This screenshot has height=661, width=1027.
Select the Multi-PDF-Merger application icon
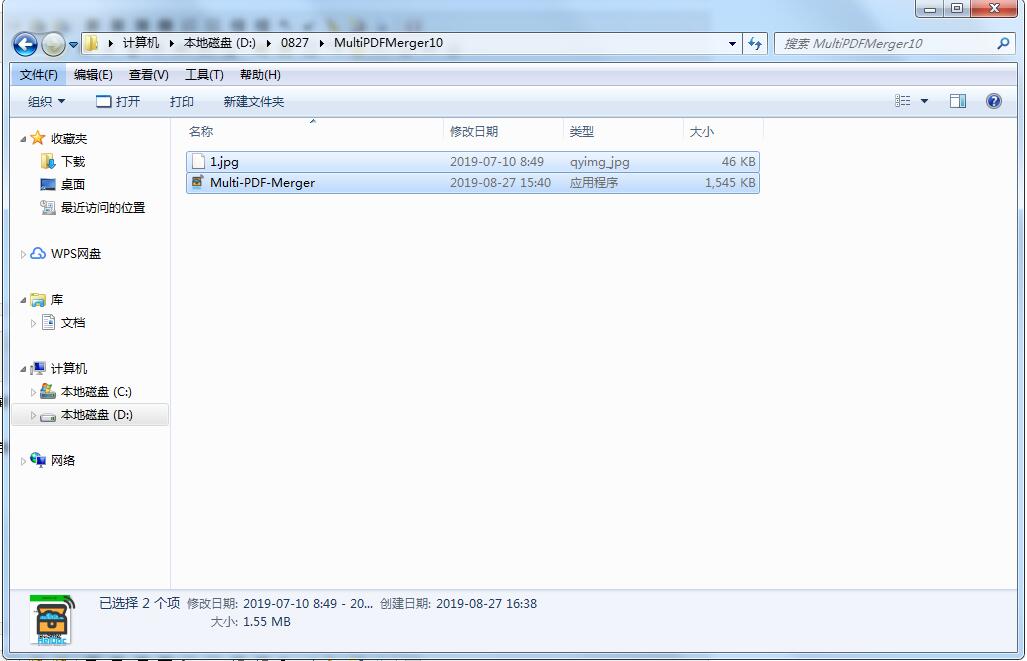click(198, 181)
